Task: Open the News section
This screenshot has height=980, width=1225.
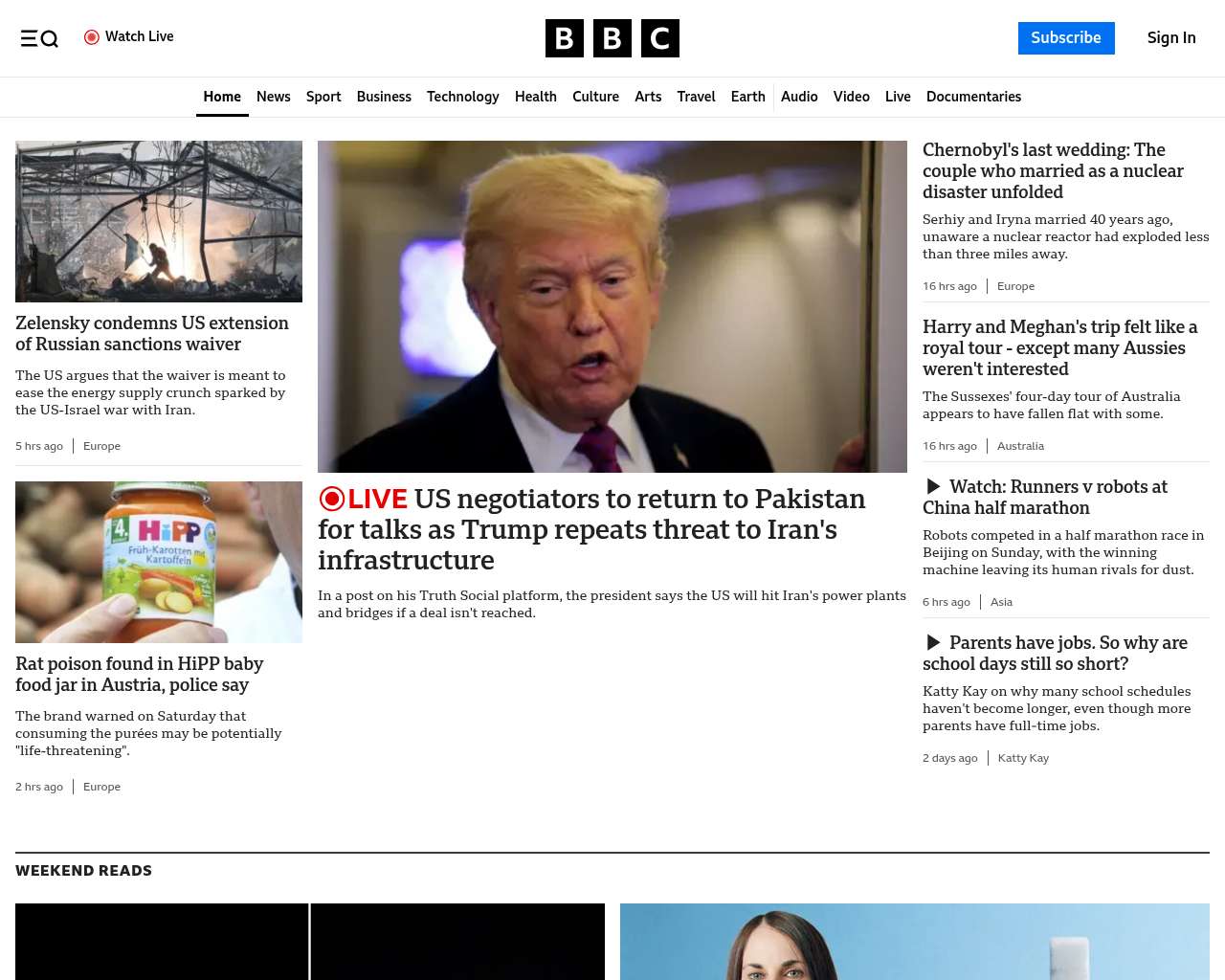Action: [x=274, y=97]
